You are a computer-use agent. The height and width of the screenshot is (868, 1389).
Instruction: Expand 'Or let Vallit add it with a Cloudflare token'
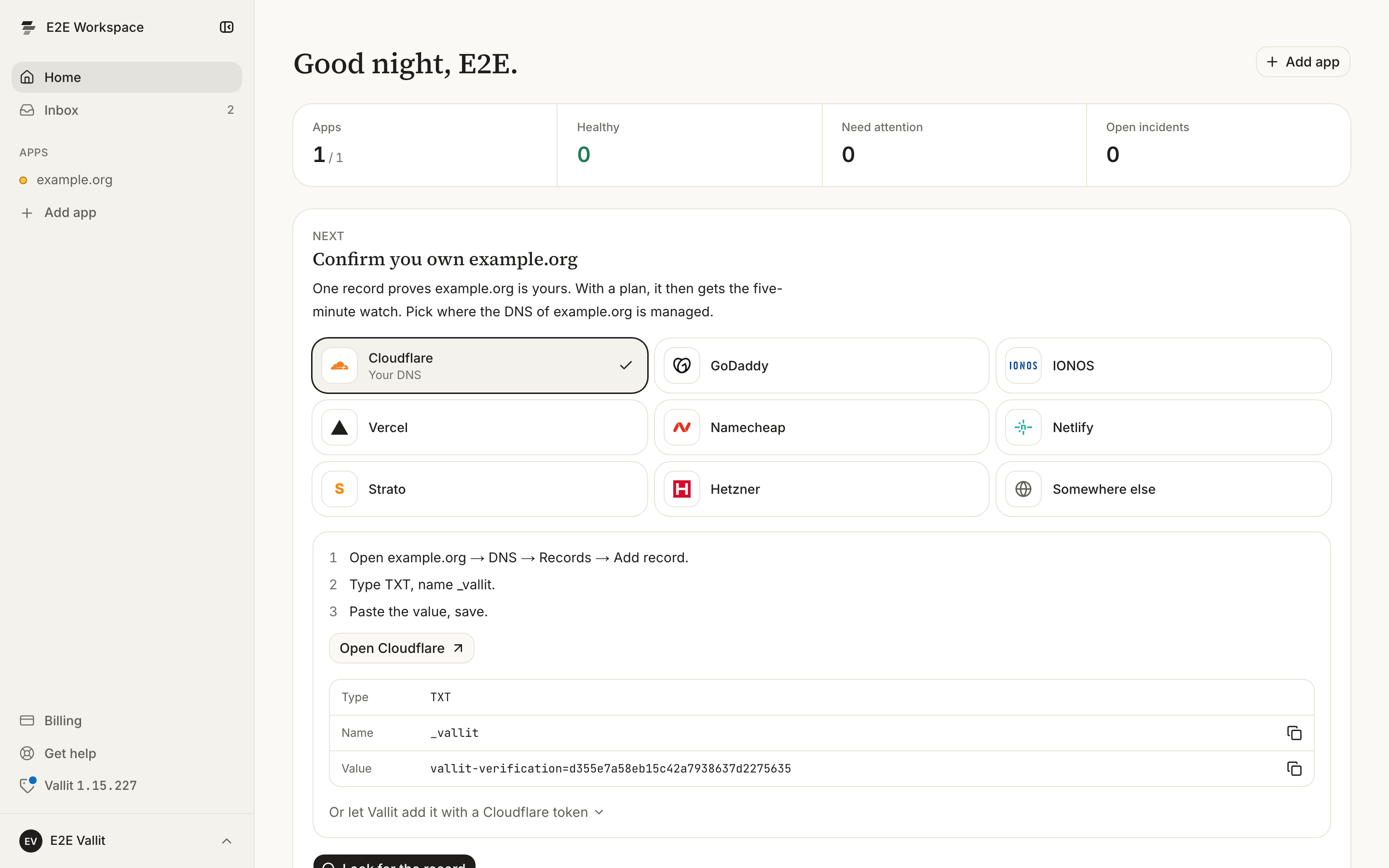tap(466, 812)
